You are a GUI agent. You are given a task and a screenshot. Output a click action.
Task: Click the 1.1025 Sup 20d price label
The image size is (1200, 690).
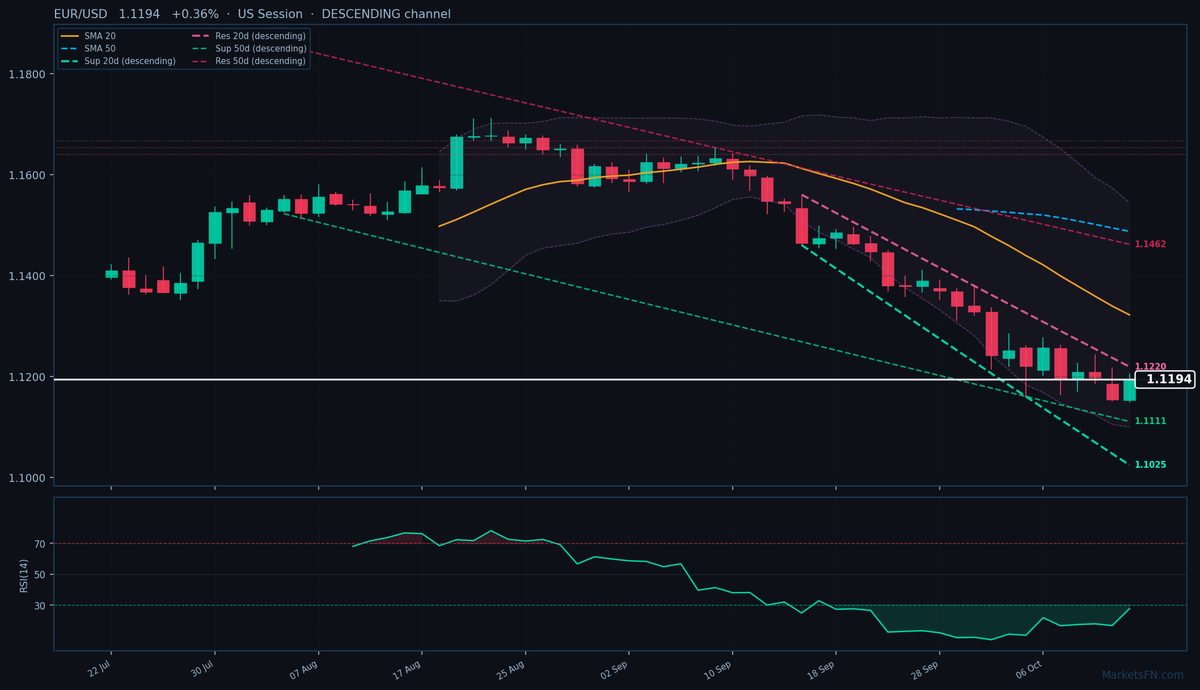(1150, 465)
